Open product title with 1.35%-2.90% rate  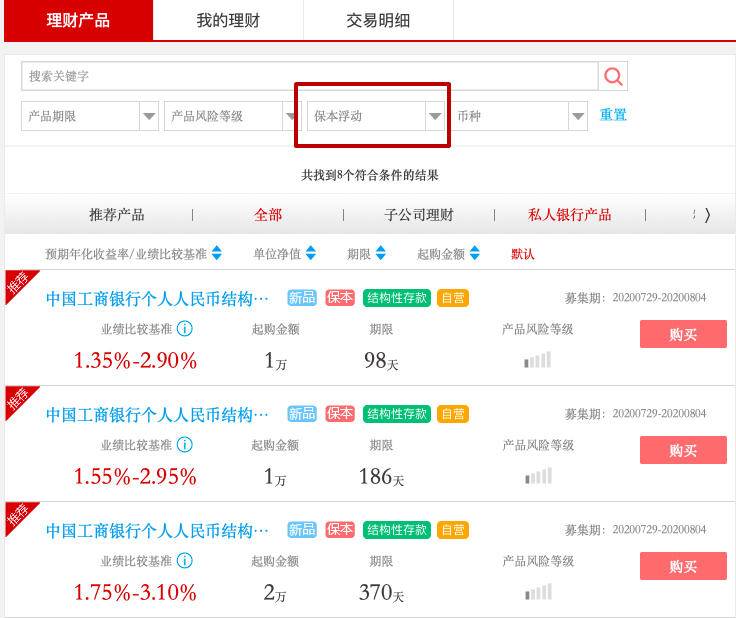point(157,298)
